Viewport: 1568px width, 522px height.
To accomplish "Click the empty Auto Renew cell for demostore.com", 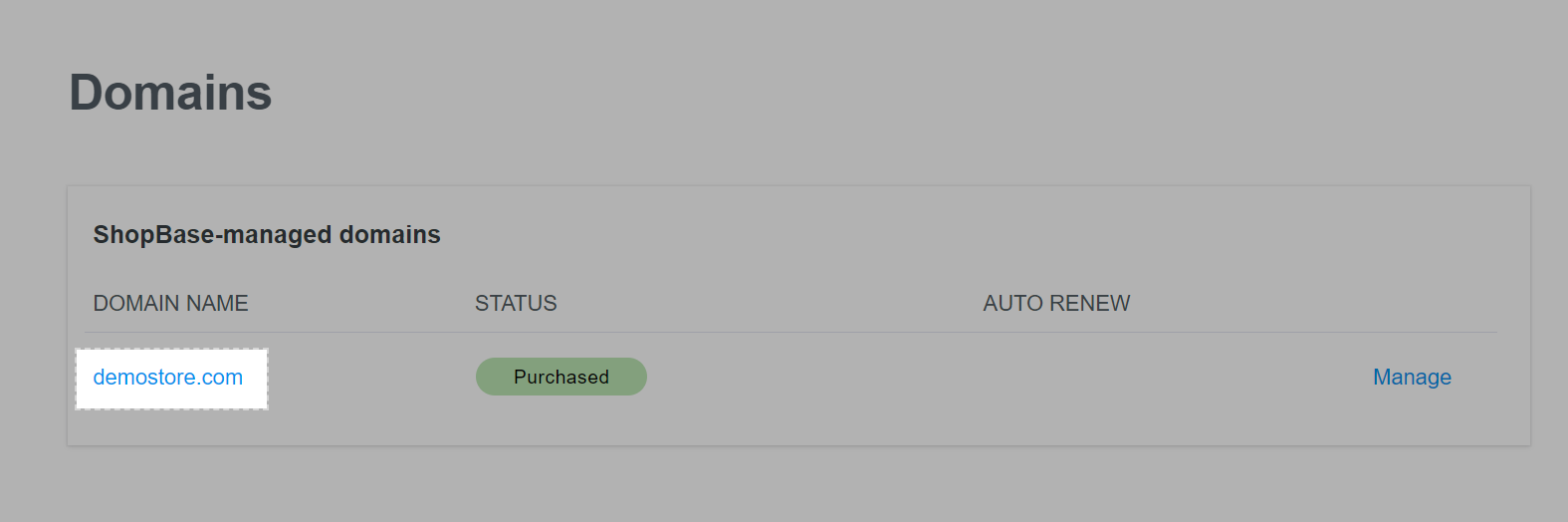I will pos(1056,378).
